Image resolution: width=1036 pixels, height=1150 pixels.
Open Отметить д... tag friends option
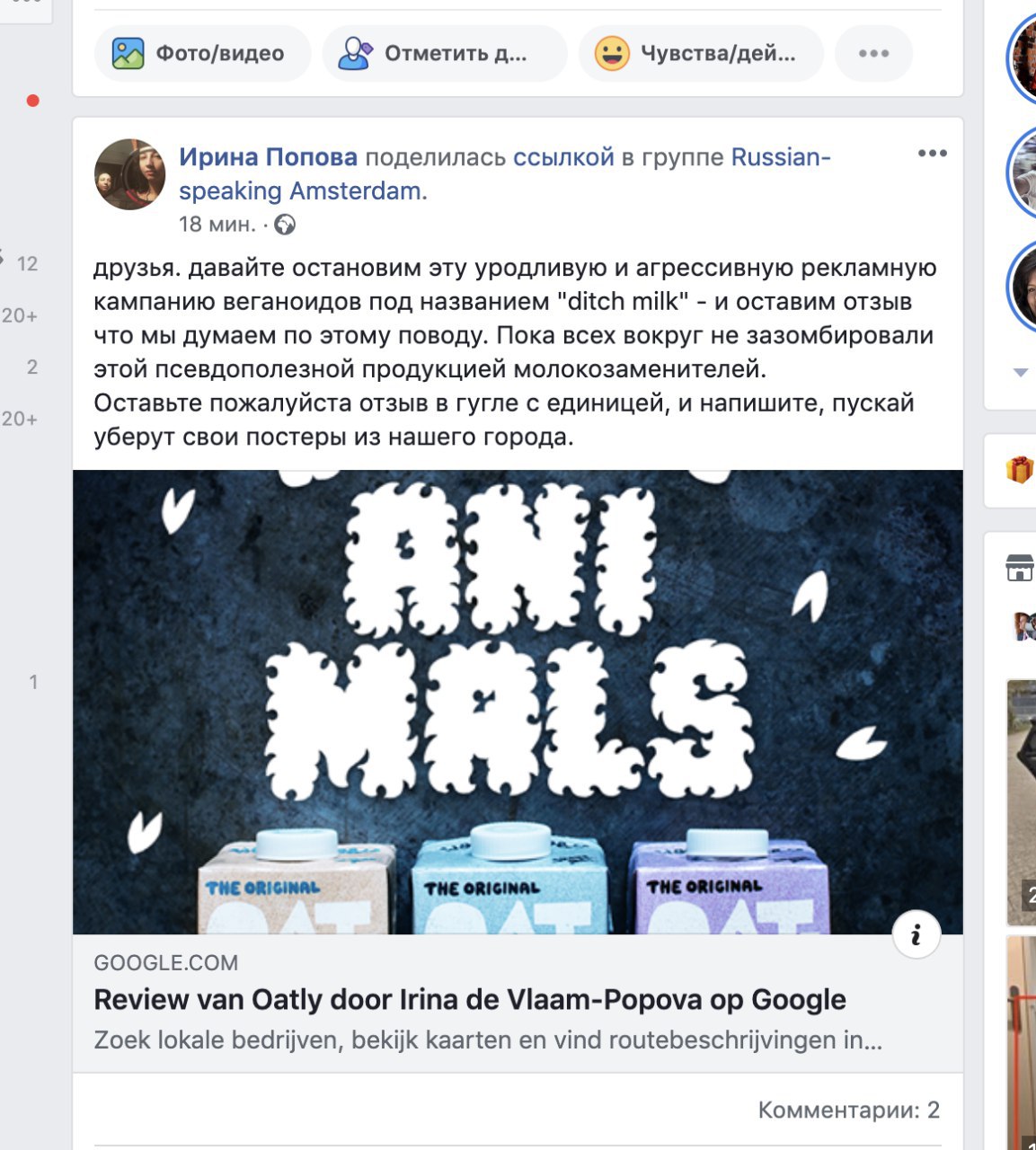[x=445, y=54]
